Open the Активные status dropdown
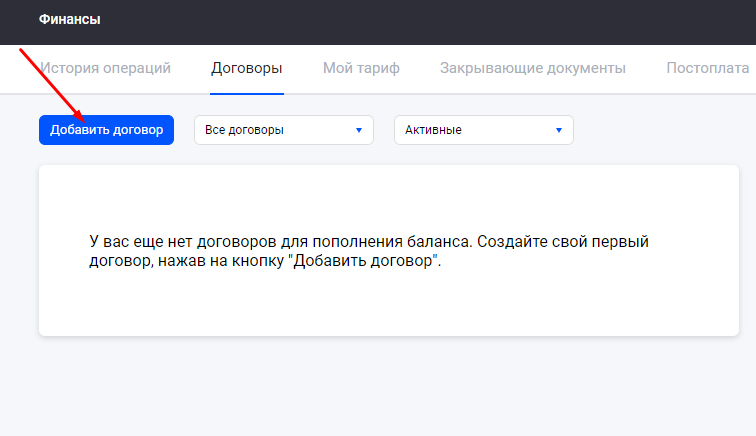The image size is (756, 436). click(x=484, y=130)
